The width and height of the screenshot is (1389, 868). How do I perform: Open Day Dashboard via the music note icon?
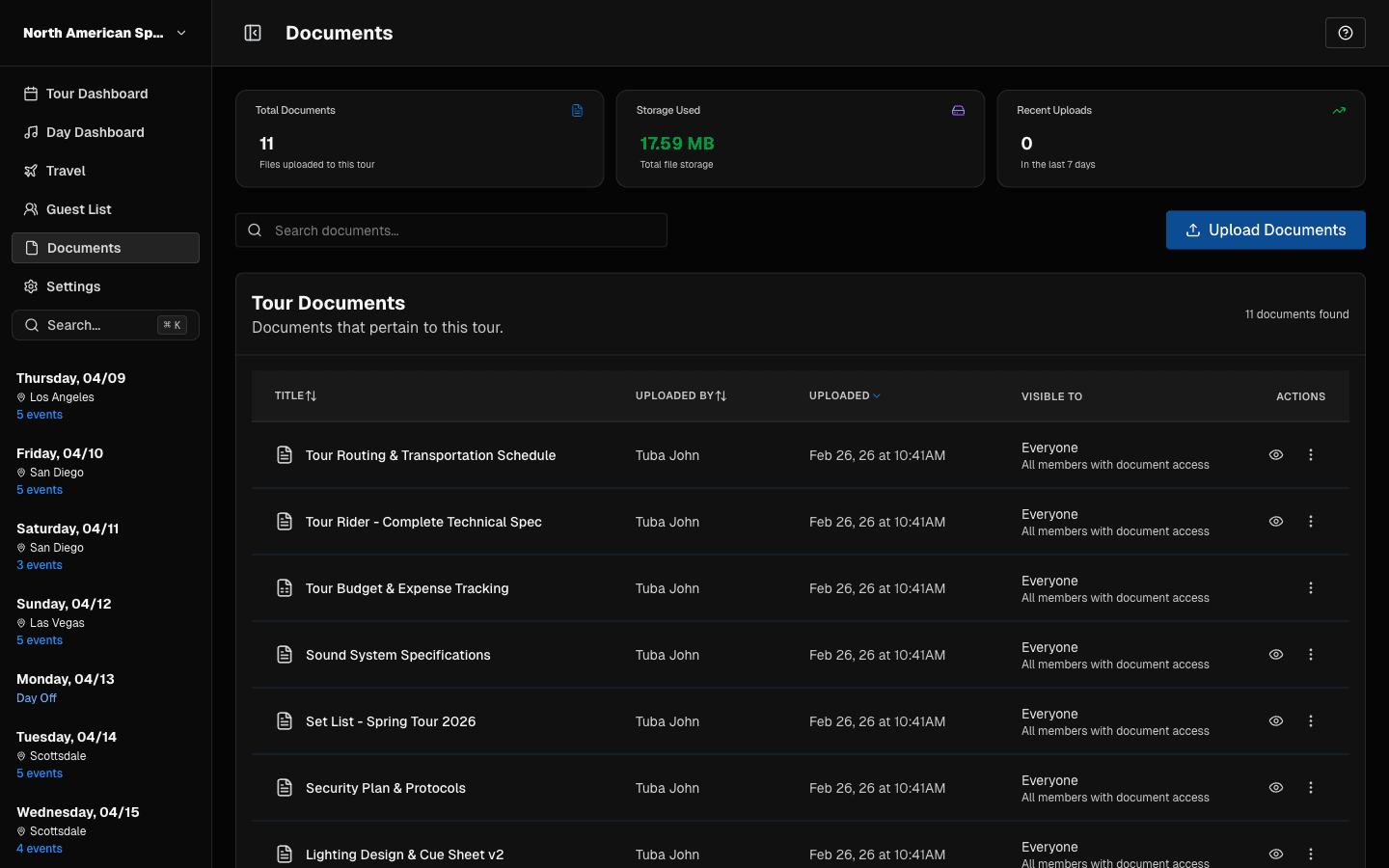point(30,131)
